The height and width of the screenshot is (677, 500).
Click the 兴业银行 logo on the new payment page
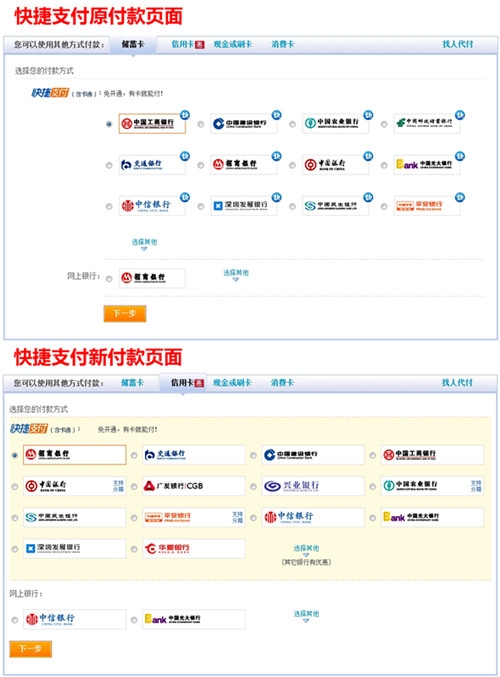pos(313,486)
